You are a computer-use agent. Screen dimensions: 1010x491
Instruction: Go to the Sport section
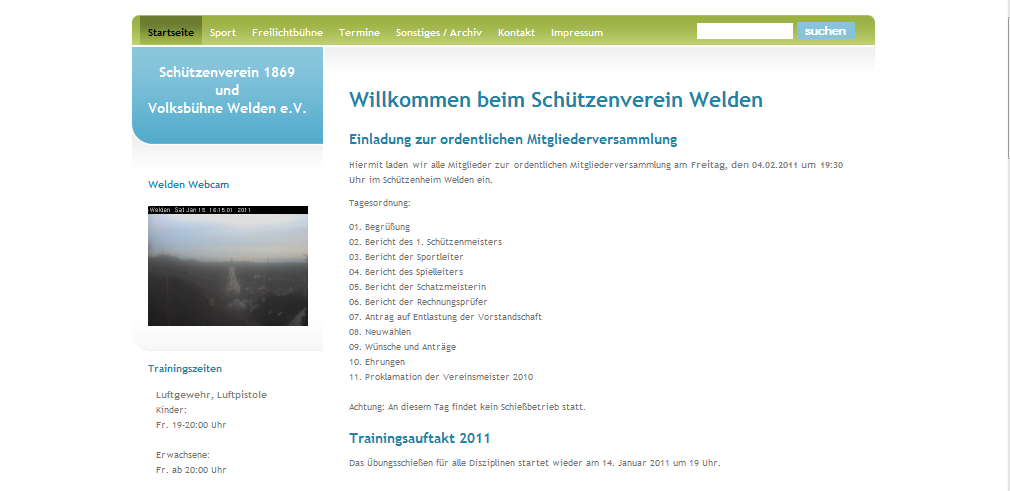click(223, 32)
